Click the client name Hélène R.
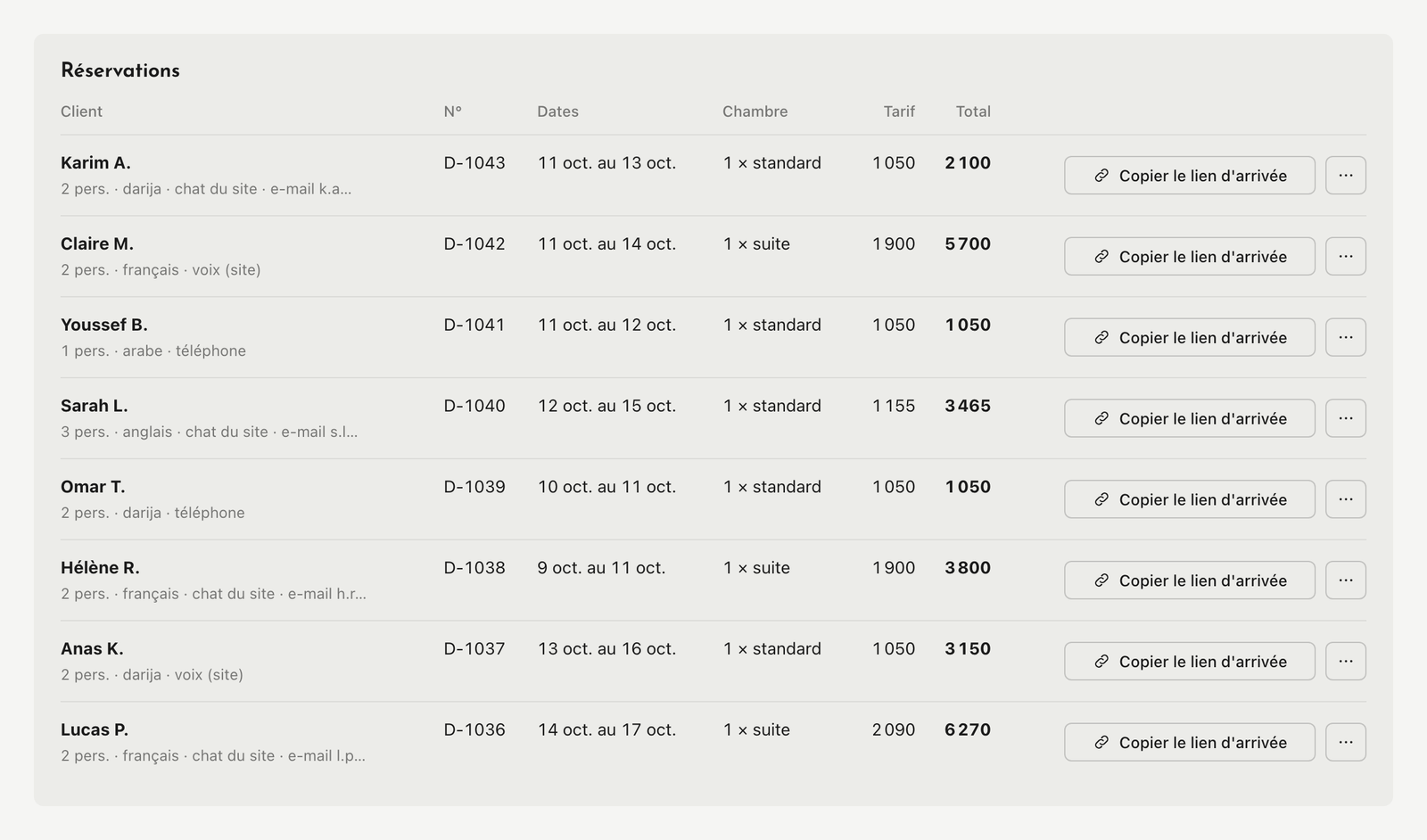The height and width of the screenshot is (840, 1427). 100,568
